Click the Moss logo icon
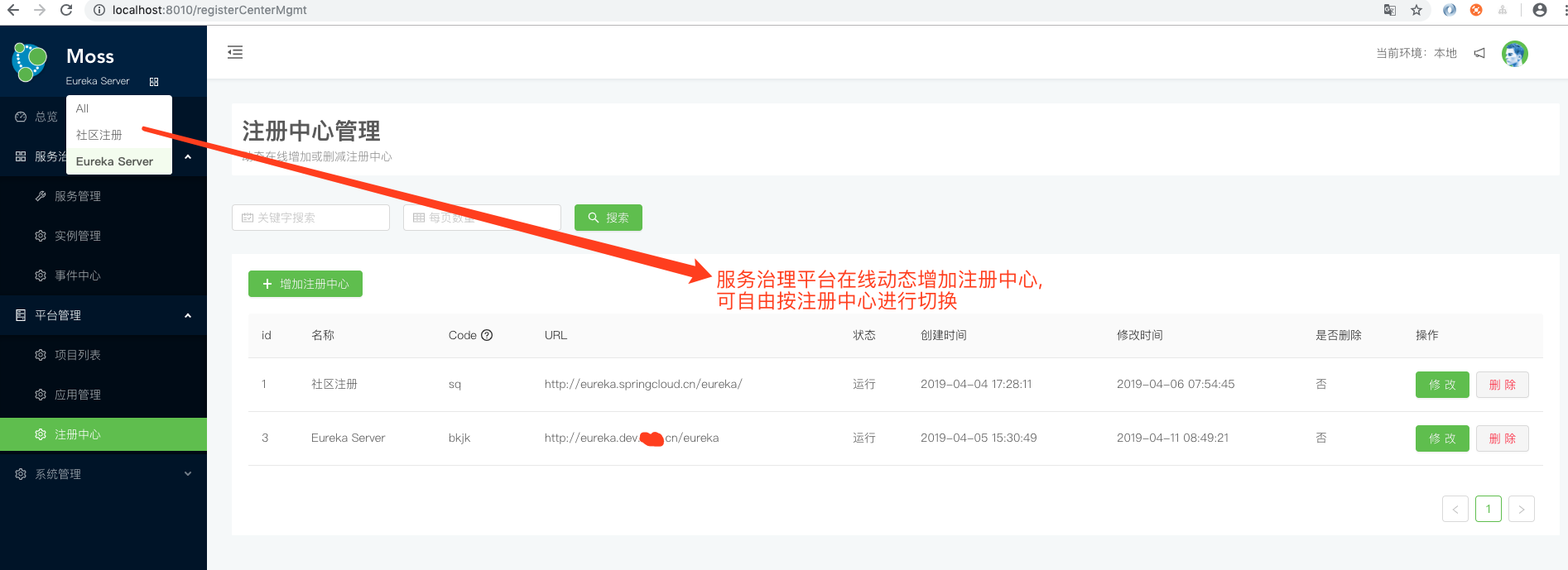The image size is (1568, 570). tap(30, 63)
